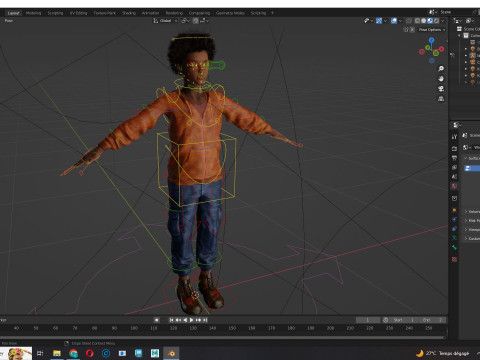
Task: Switch perspective/orthographic grid icon
Action: point(441,99)
